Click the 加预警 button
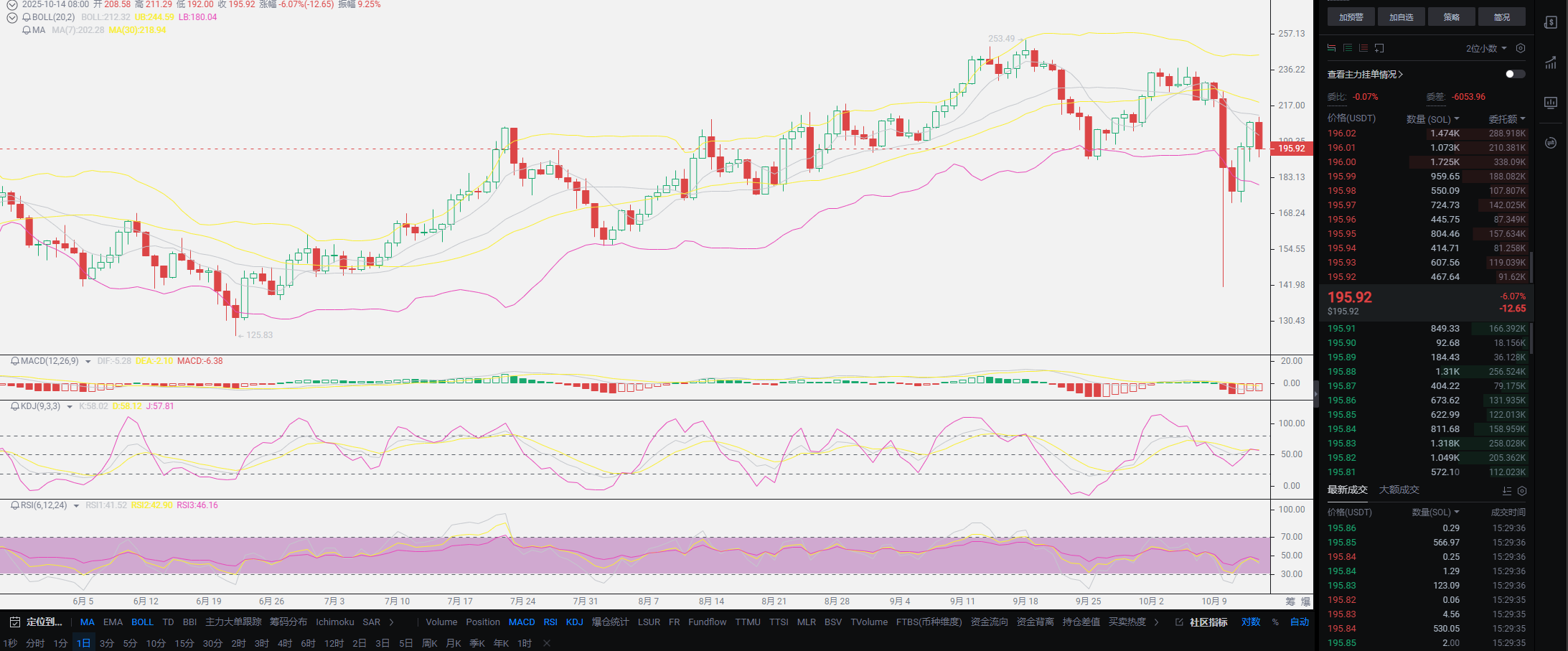This screenshot has width=1568, height=651. pyautogui.click(x=1351, y=17)
